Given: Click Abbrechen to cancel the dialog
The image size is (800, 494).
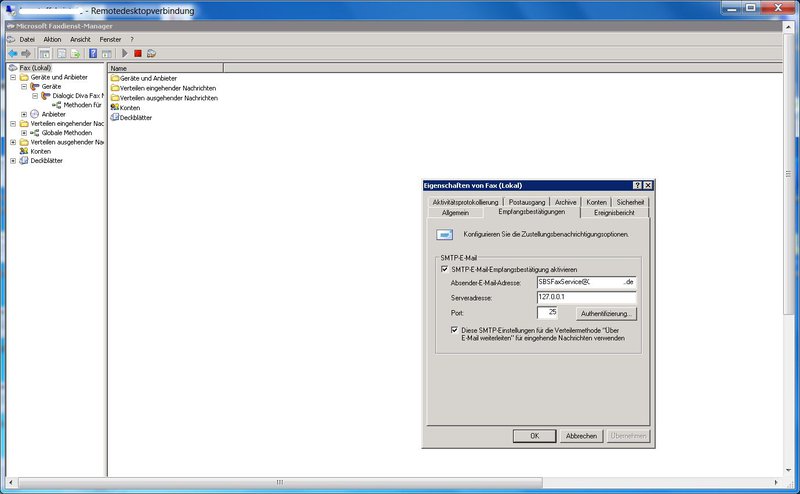Looking at the screenshot, I should coord(581,436).
